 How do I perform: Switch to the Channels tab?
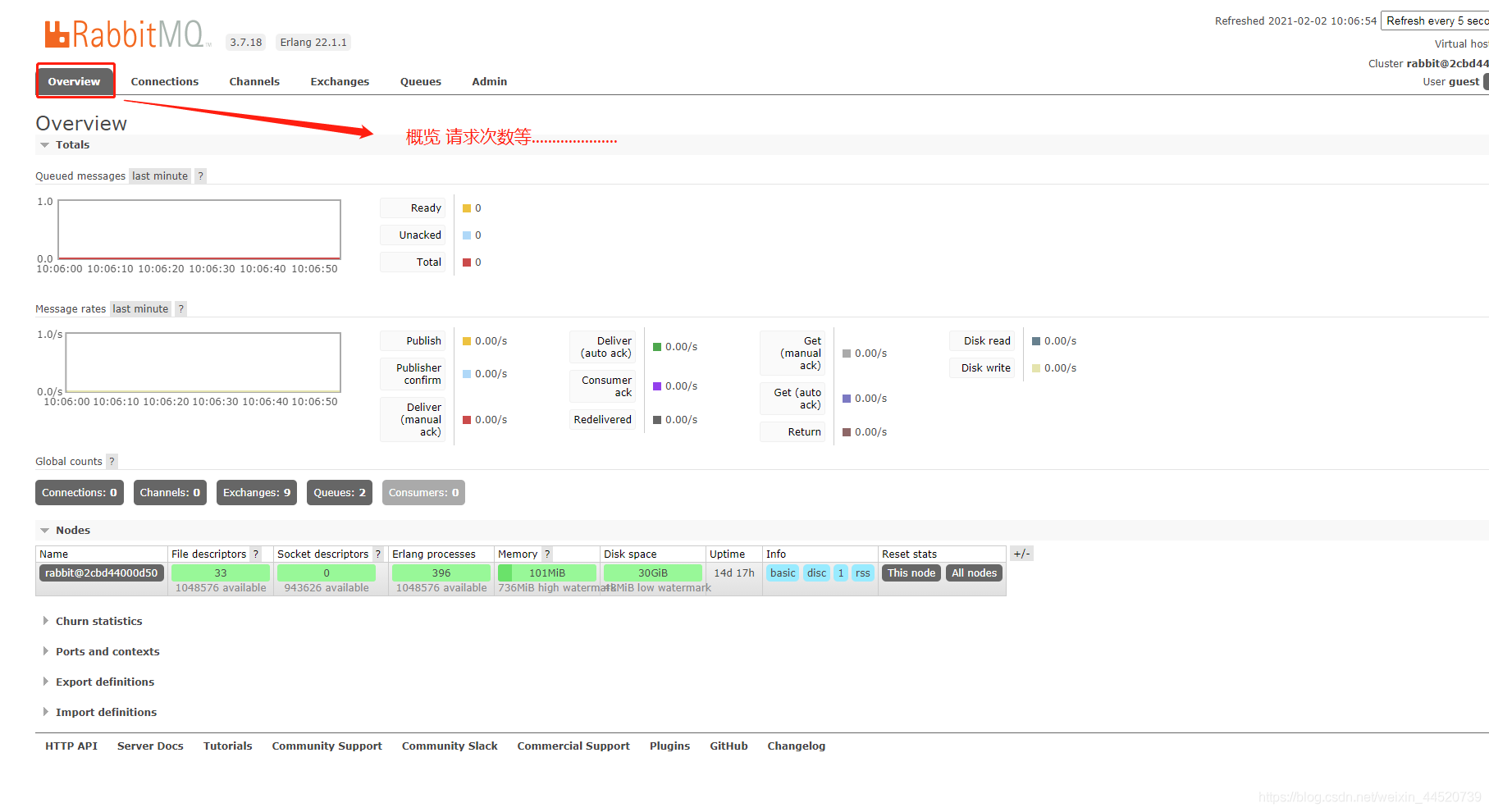point(254,81)
